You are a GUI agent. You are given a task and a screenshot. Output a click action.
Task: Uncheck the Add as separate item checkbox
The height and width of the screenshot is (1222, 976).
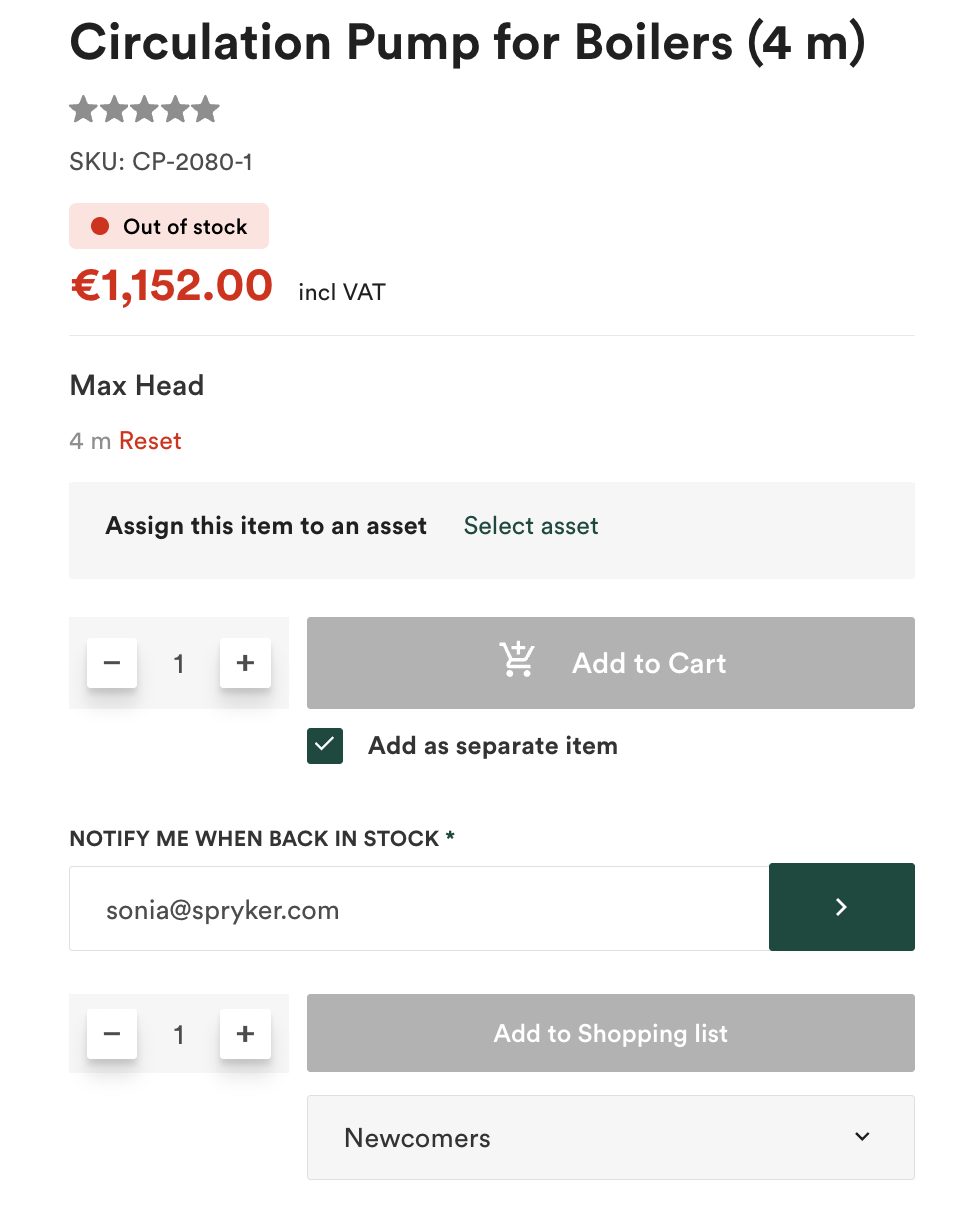coord(324,746)
